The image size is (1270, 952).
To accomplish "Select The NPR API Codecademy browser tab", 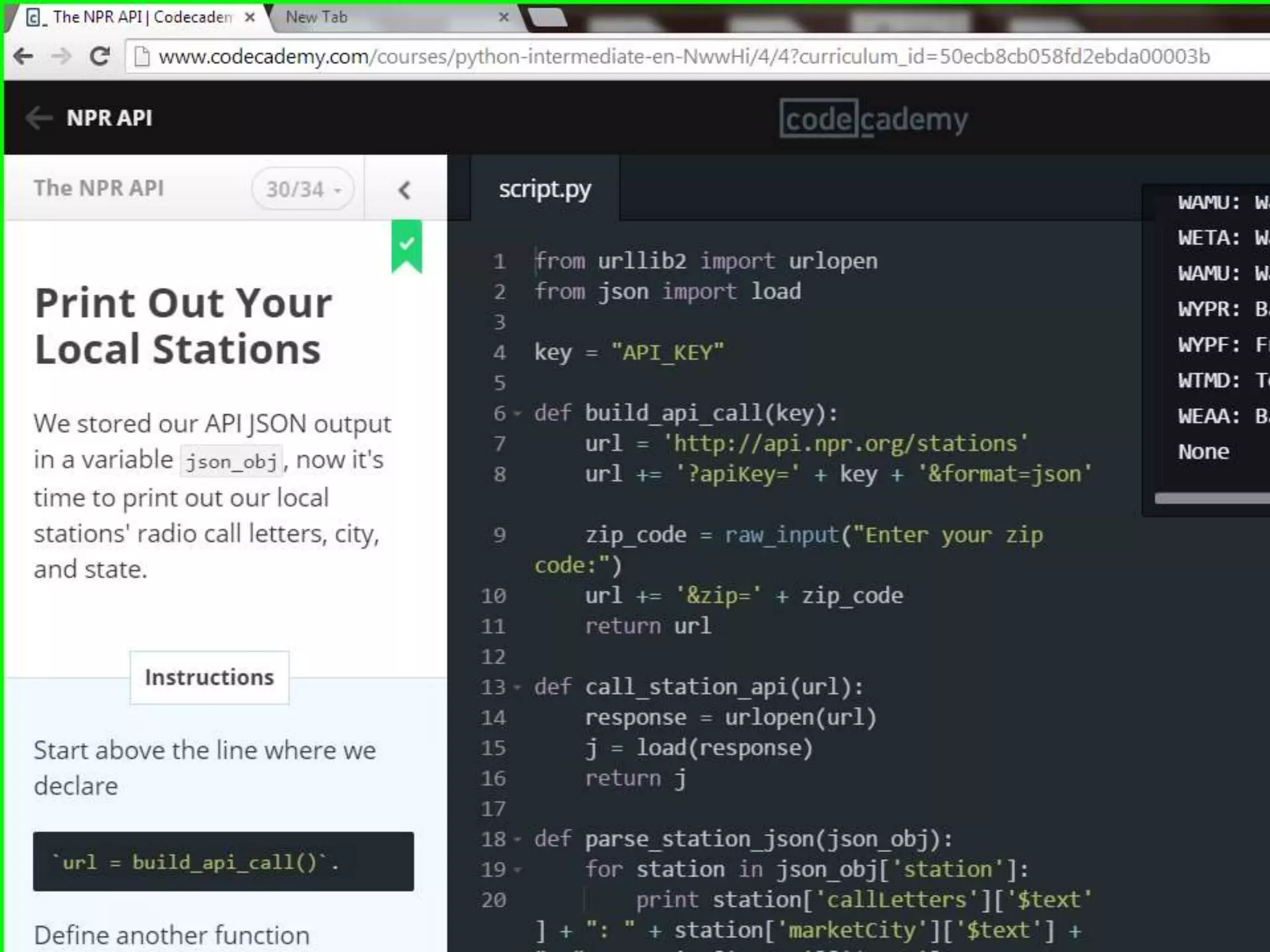I will click(140, 17).
